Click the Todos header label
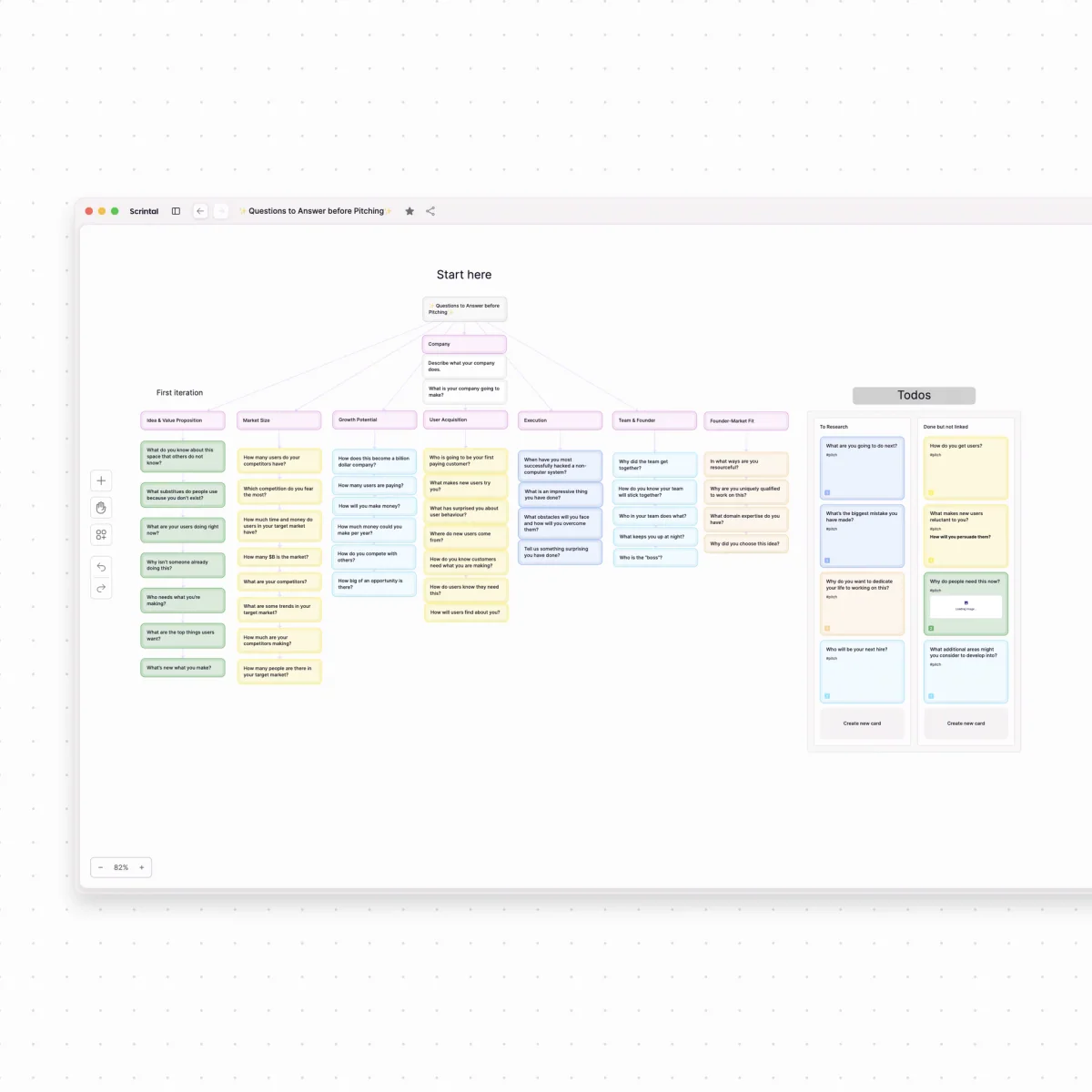Image resolution: width=1092 pixels, height=1092 pixels. pos(914,395)
